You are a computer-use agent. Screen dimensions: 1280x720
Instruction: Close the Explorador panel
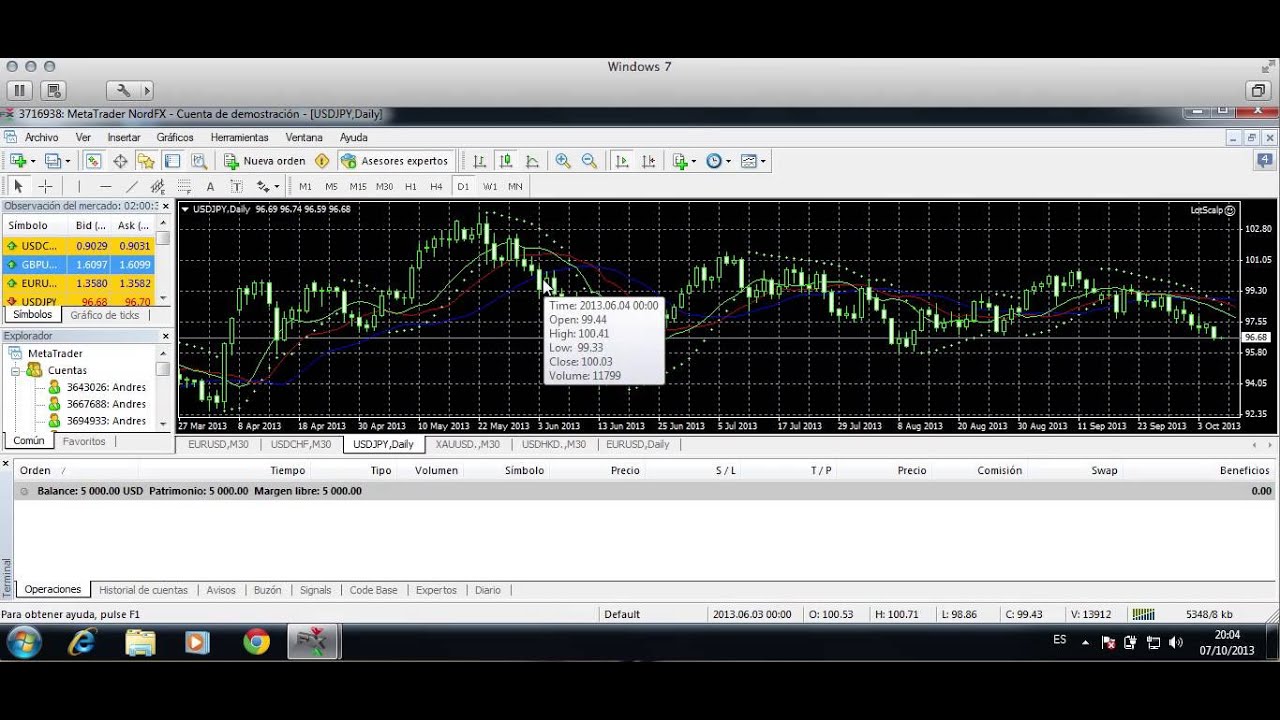[x=166, y=336]
